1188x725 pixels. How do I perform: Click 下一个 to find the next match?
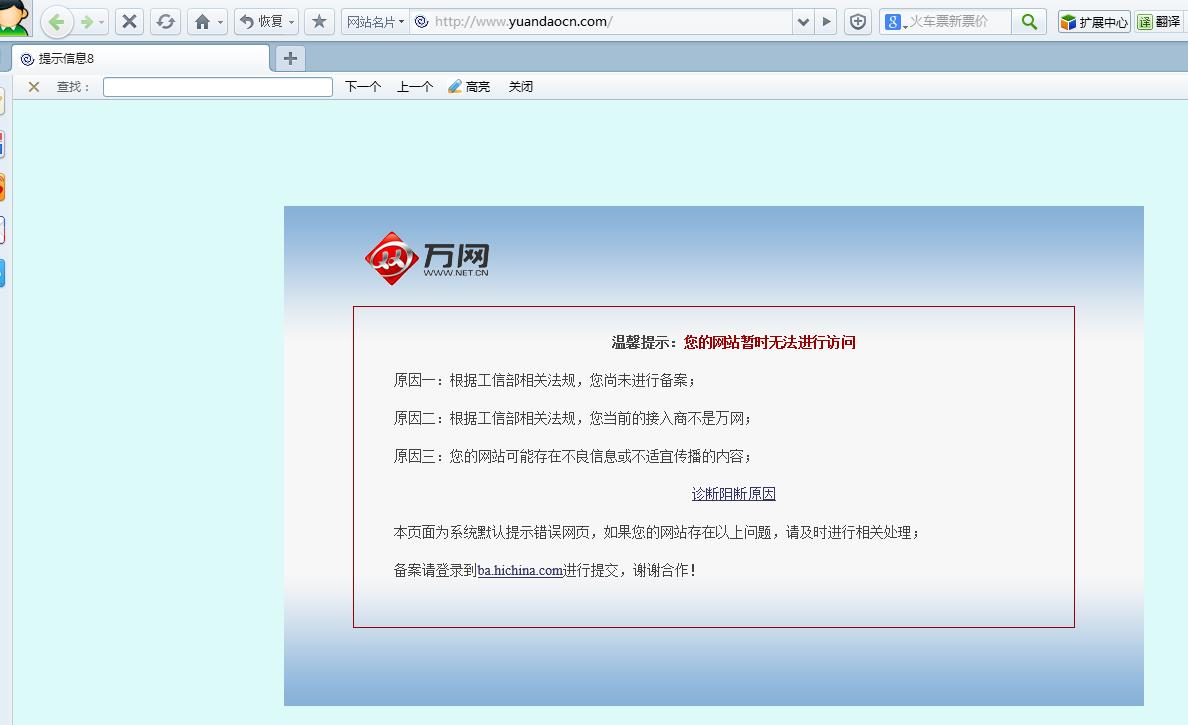[363, 87]
